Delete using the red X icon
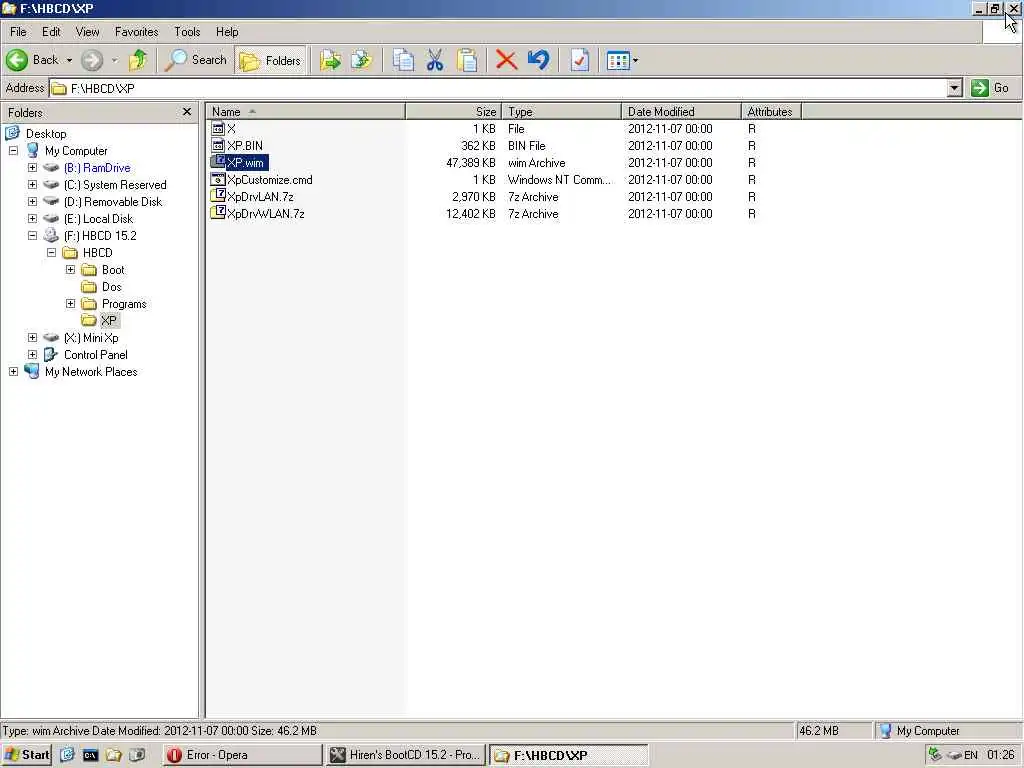 click(506, 61)
